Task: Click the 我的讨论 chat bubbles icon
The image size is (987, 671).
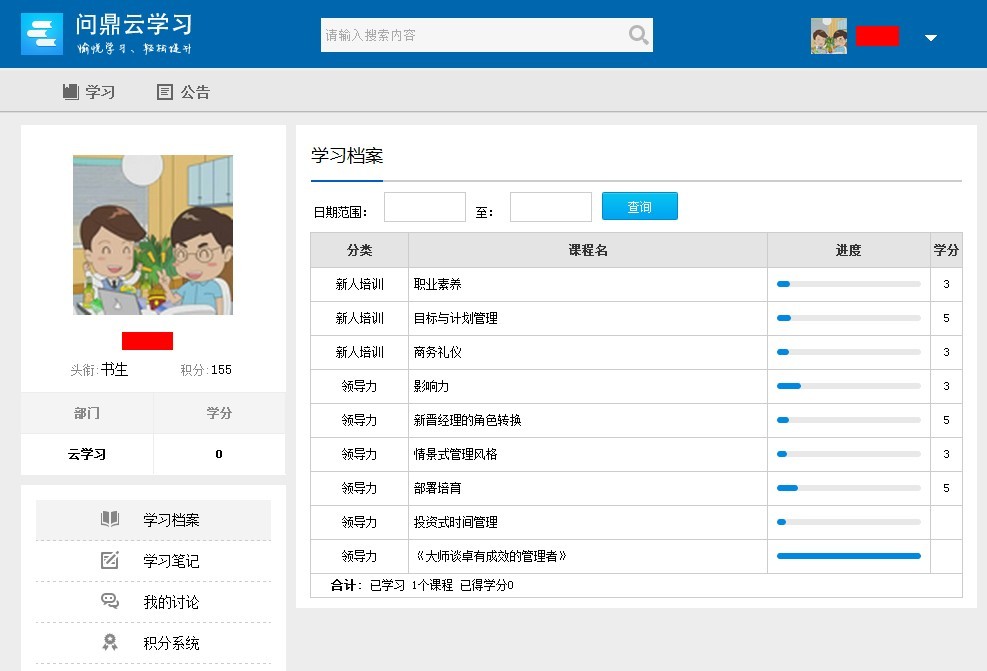Action: (110, 601)
